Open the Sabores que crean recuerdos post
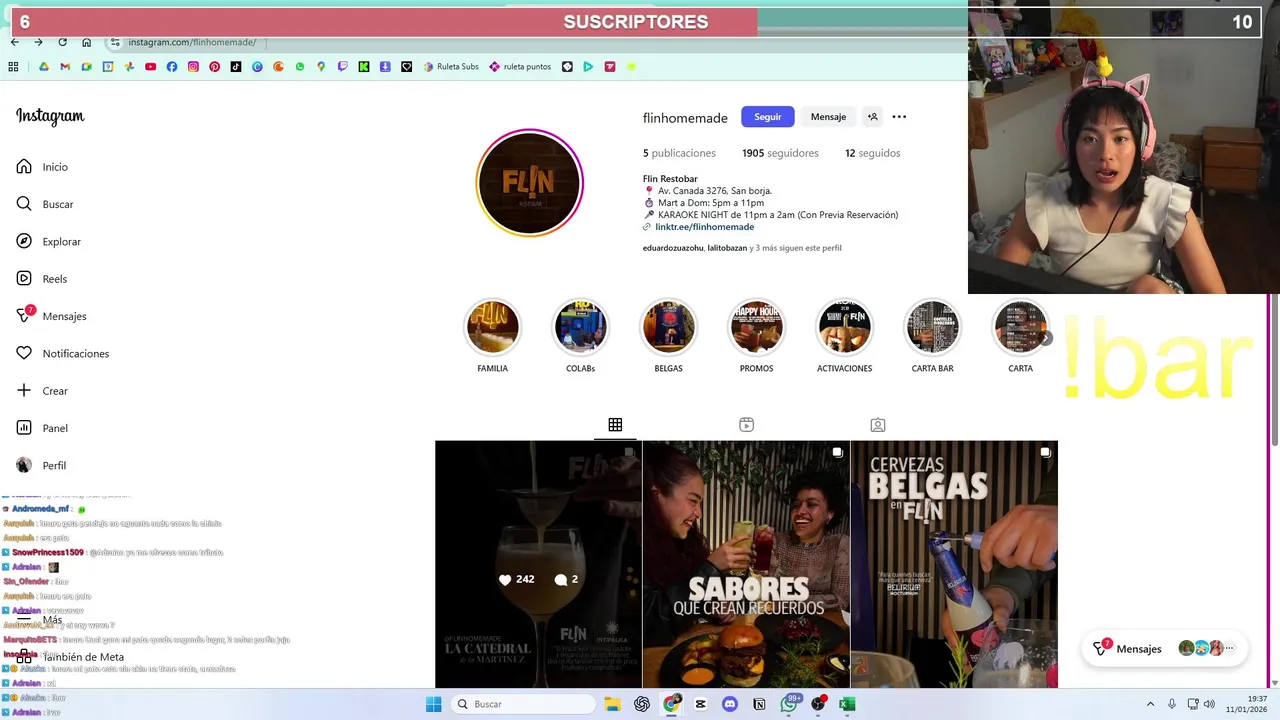The width and height of the screenshot is (1280, 720). 746,564
